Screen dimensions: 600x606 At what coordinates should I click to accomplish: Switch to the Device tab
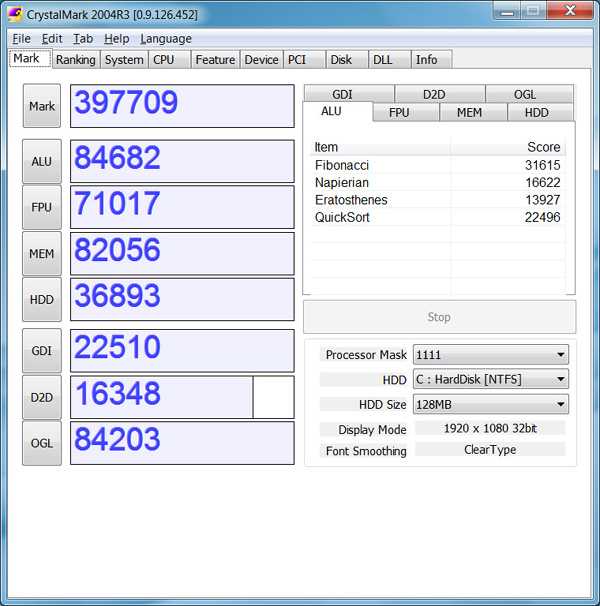pyautogui.click(x=262, y=60)
